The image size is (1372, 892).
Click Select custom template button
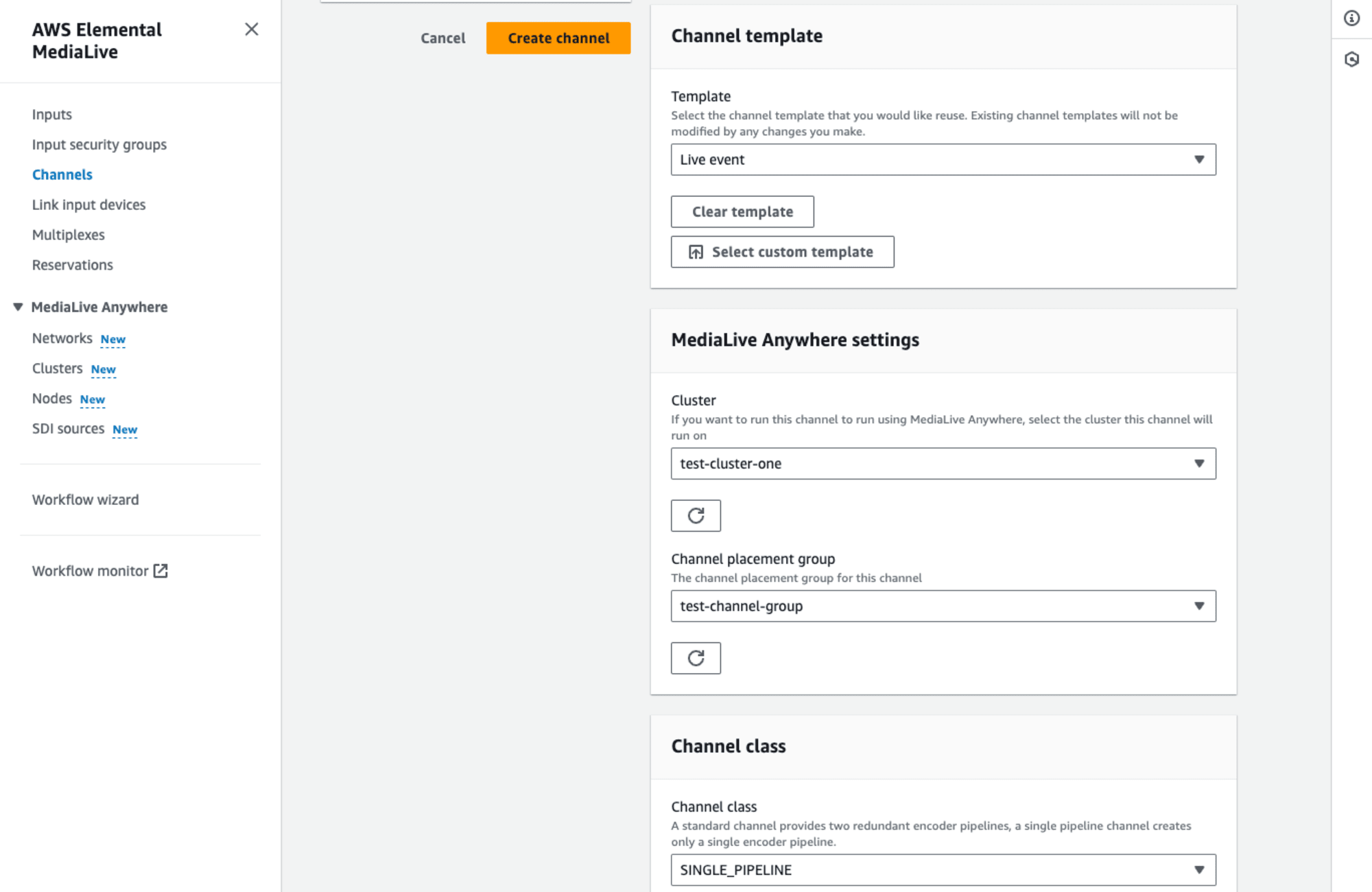point(782,252)
